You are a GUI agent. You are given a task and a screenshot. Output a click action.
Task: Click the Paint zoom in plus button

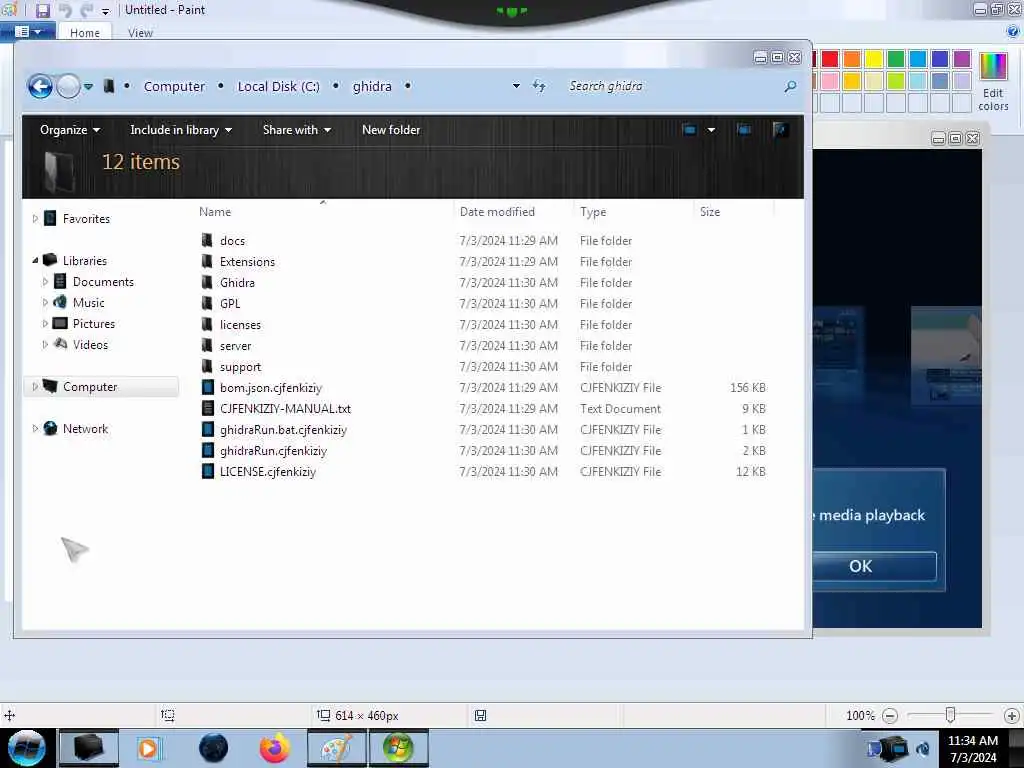pyautogui.click(x=1012, y=716)
